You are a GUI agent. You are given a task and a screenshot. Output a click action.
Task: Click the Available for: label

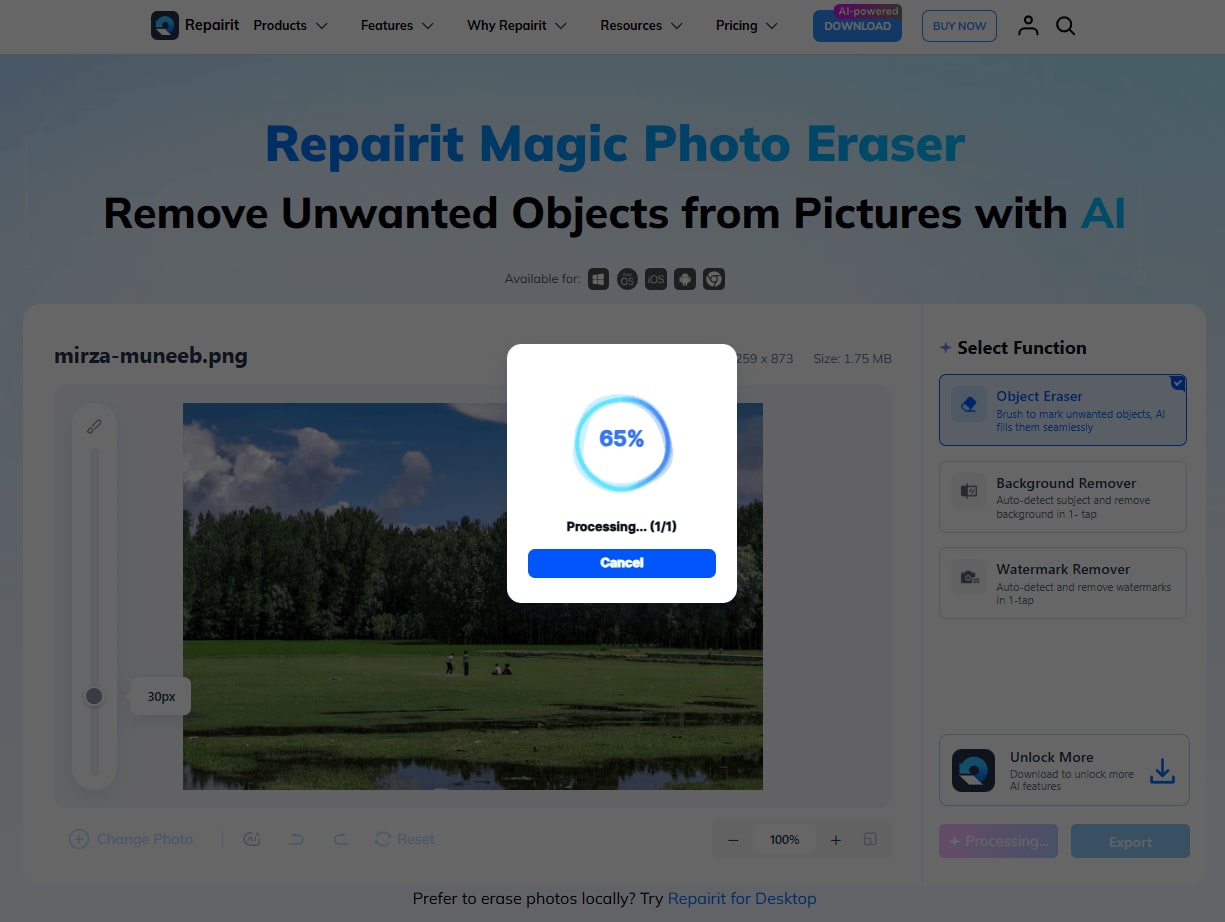coord(543,279)
